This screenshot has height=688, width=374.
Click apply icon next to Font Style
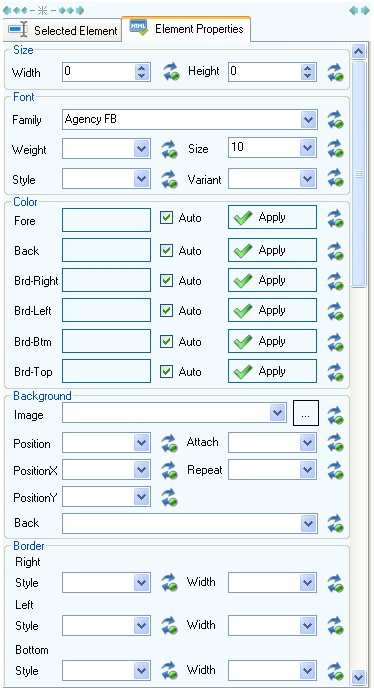coord(170,179)
